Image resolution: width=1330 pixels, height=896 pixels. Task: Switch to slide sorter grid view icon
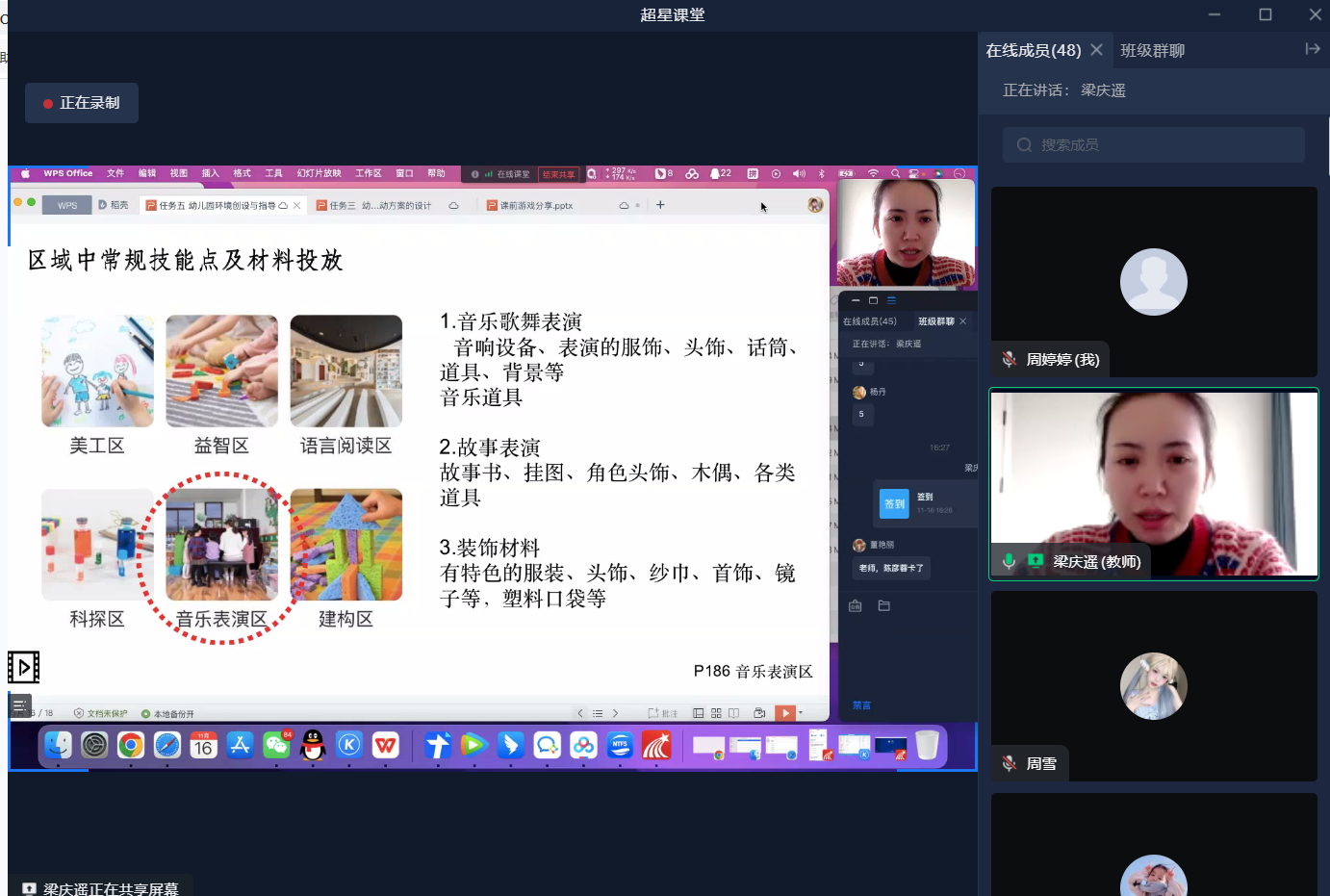point(716,713)
